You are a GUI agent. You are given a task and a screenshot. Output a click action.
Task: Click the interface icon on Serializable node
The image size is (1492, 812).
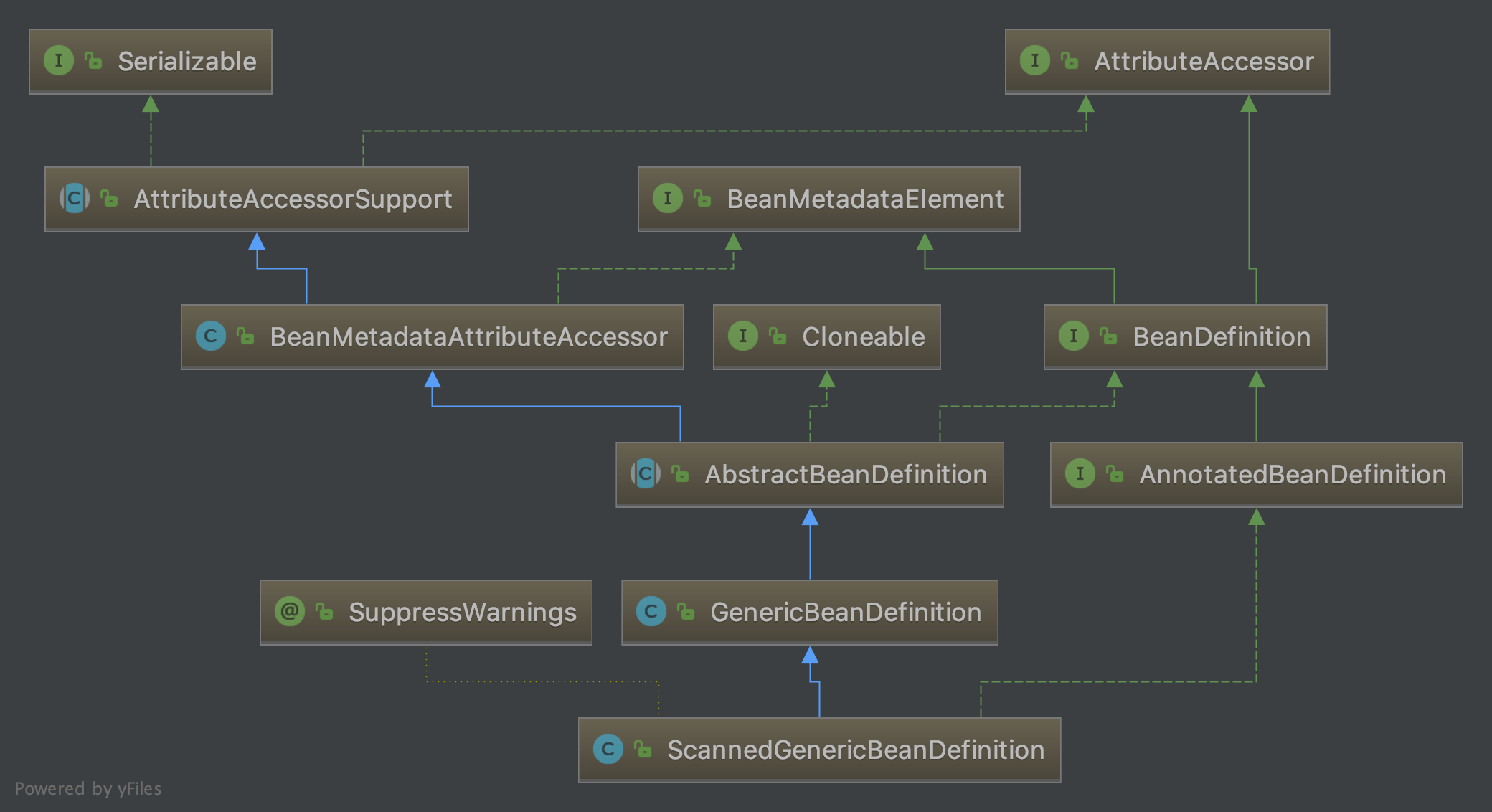pos(59,60)
